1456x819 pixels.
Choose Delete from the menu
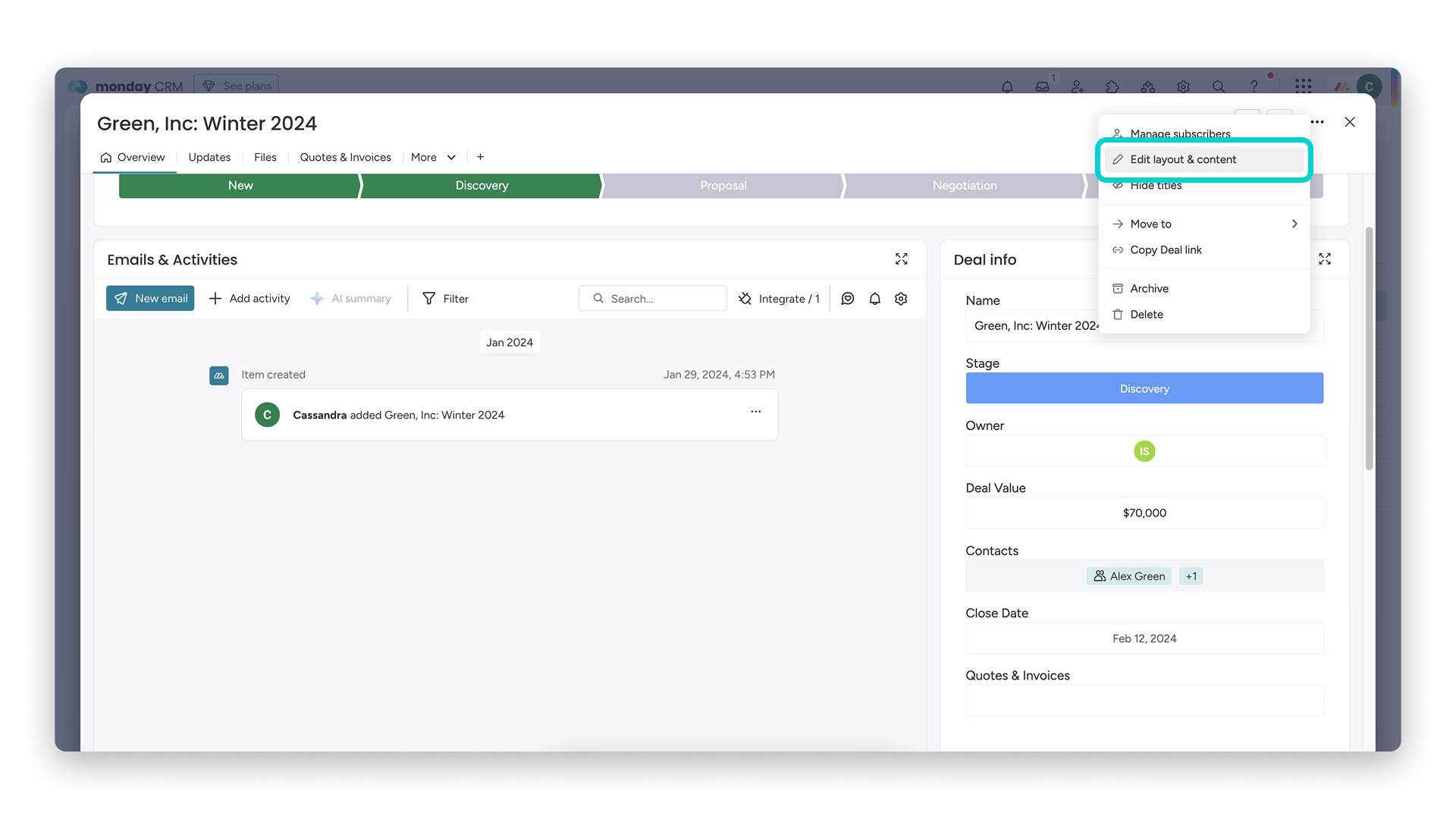coord(1204,314)
